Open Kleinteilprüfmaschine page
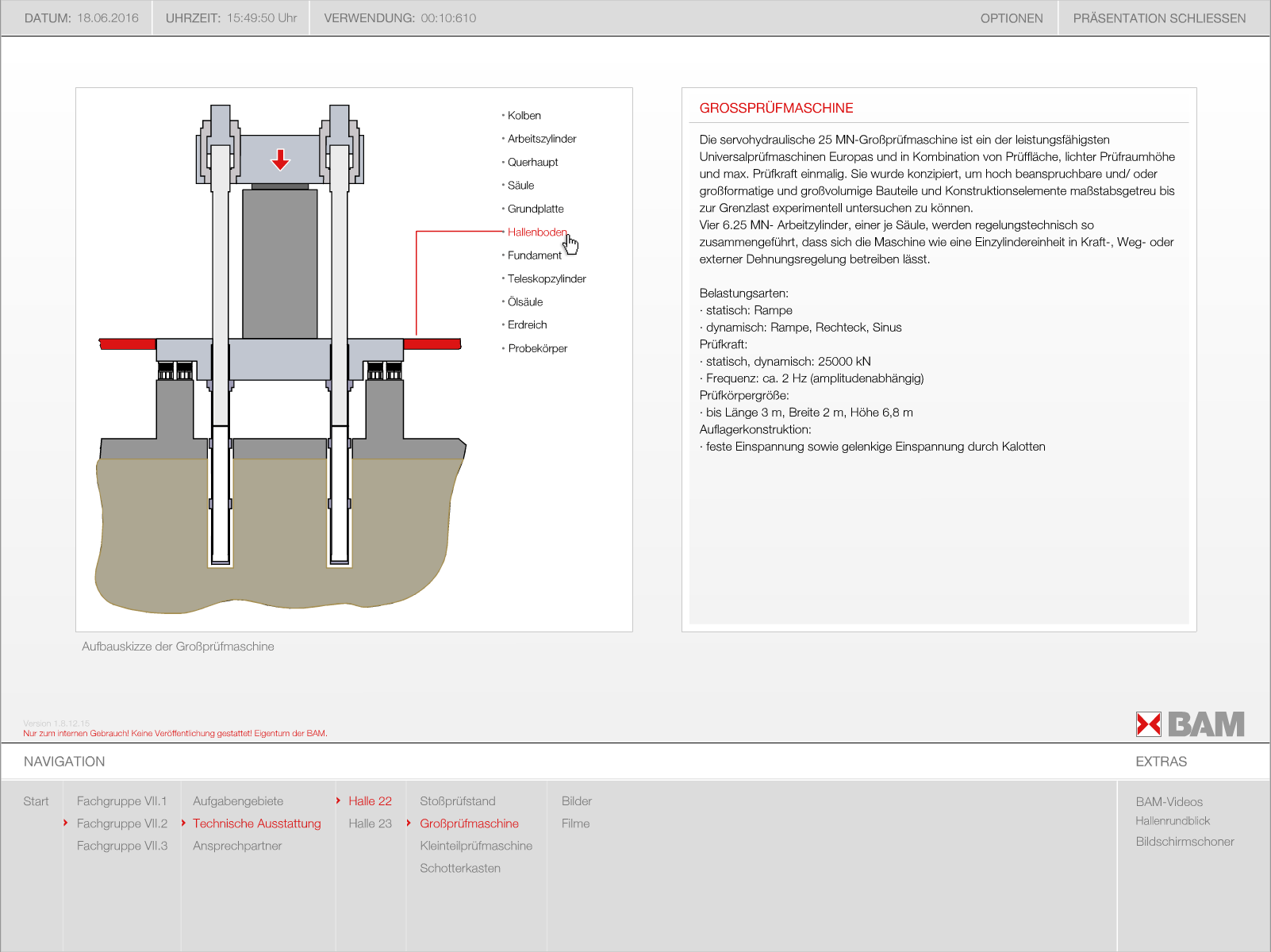This screenshot has width=1271, height=952. coord(475,846)
